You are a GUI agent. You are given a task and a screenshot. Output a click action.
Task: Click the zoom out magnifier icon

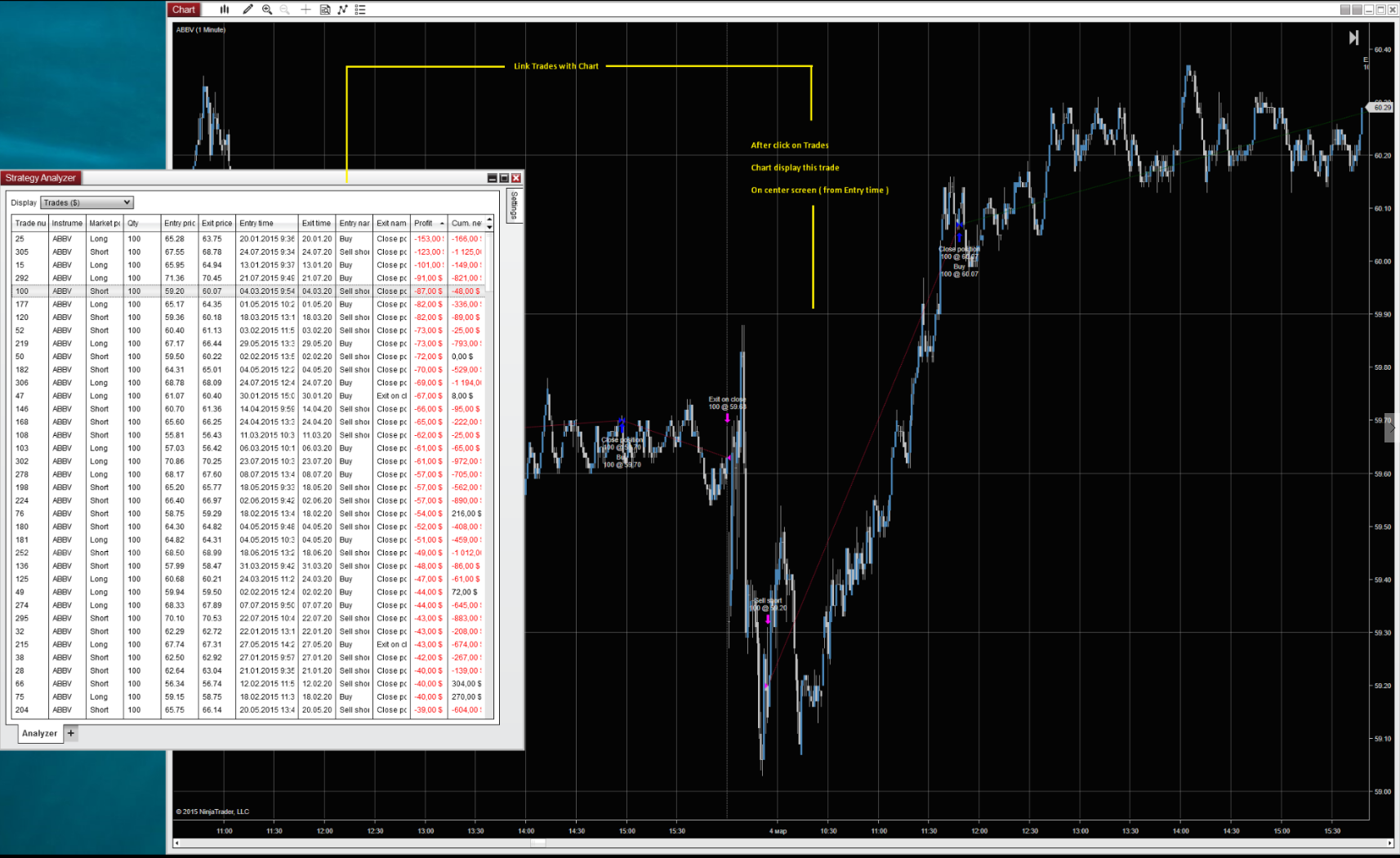click(x=285, y=10)
